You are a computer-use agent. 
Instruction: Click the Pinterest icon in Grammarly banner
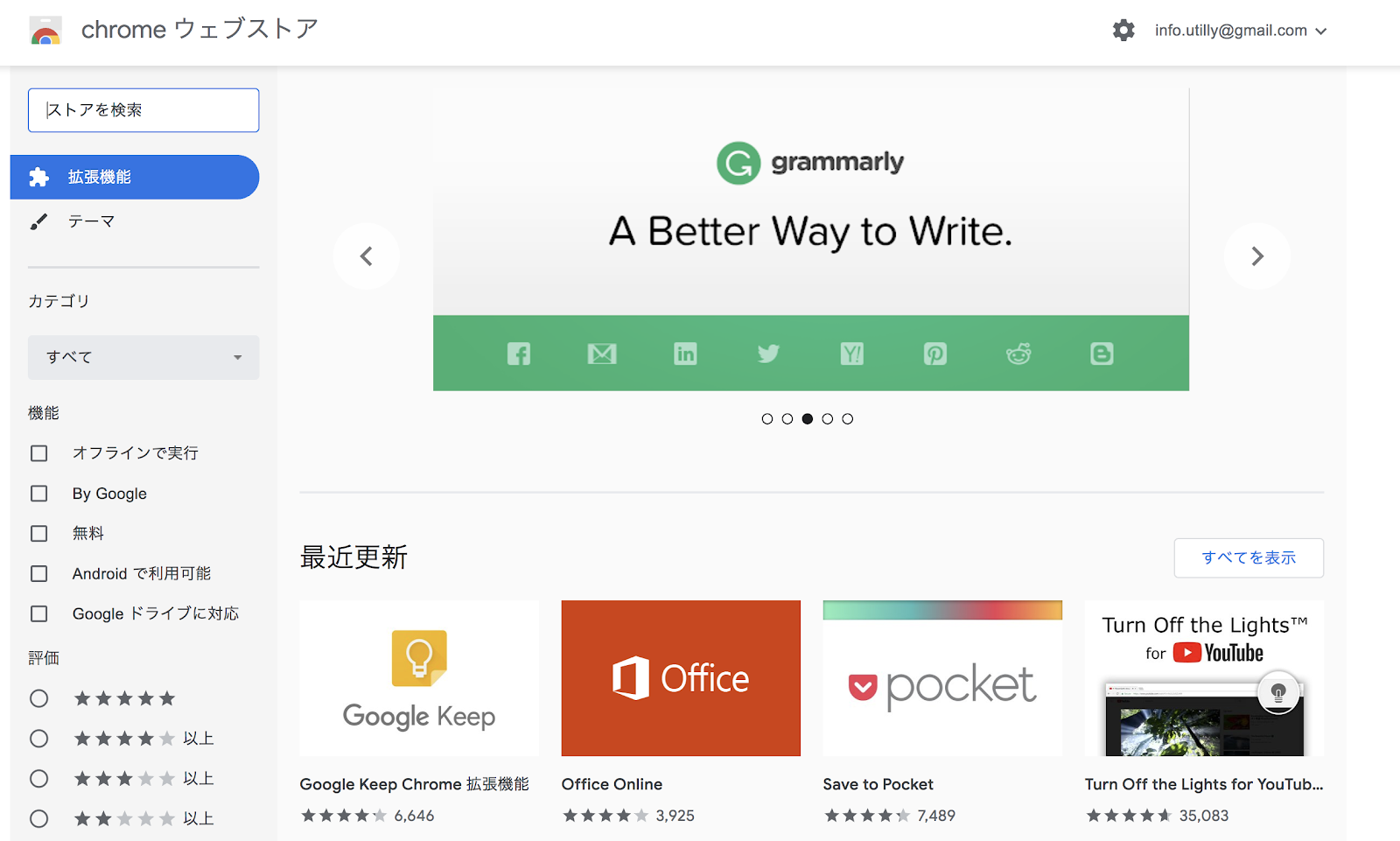[x=934, y=354]
